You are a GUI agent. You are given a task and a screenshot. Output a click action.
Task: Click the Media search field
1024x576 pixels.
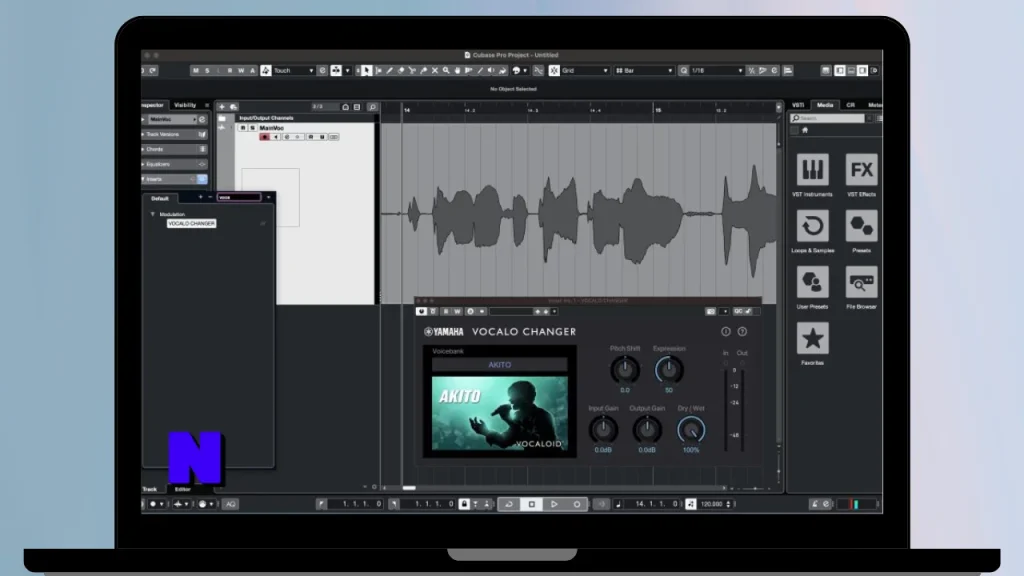click(827, 118)
